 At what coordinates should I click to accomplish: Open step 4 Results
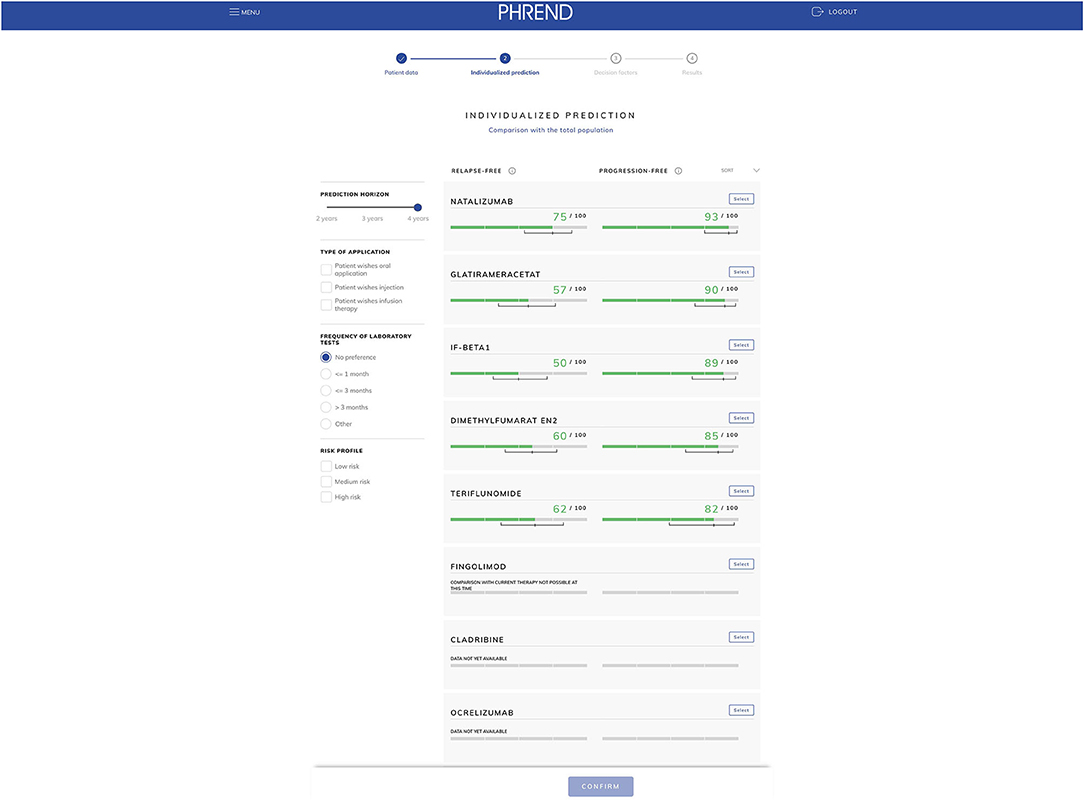692,58
